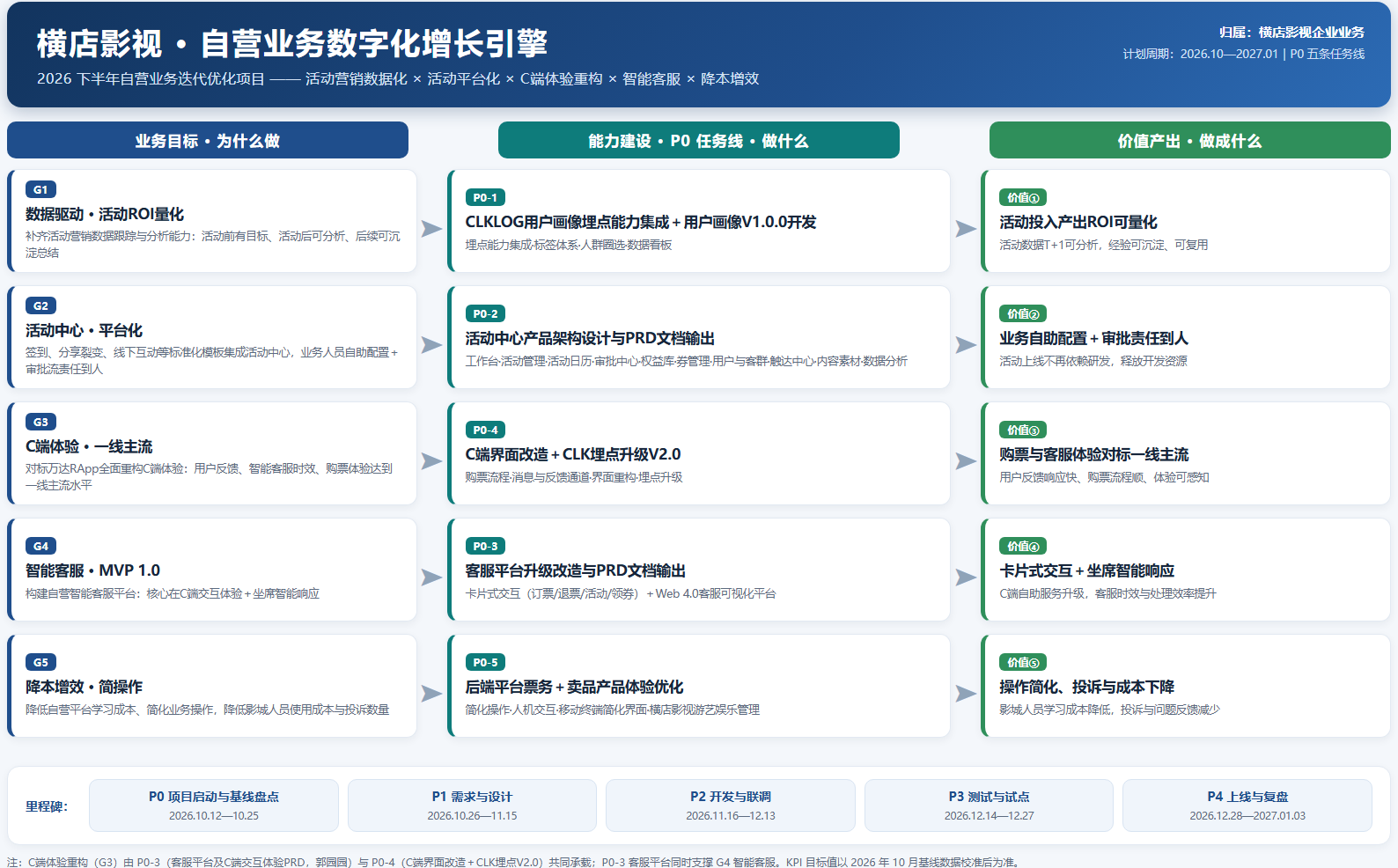Click the 活动投入产出ROI可量化 heading
The height and width of the screenshot is (868, 1398).
(1078, 222)
